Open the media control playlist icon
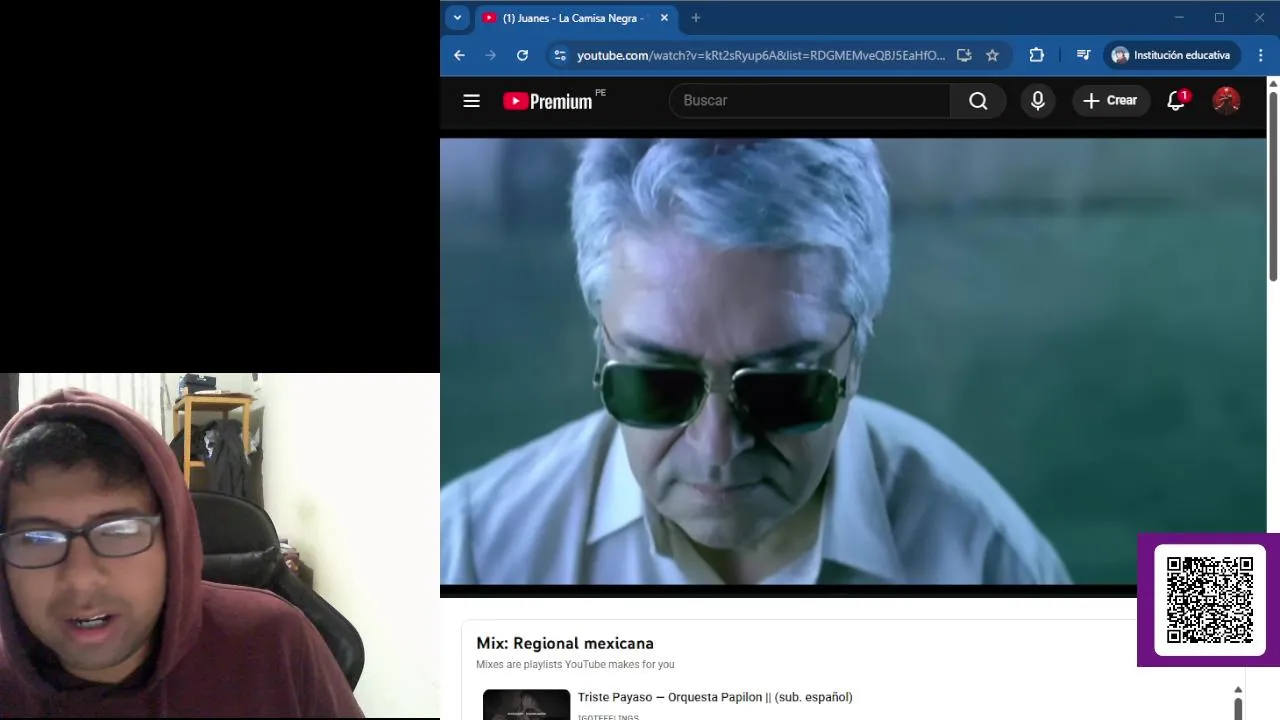The width and height of the screenshot is (1280, 720). click(x=1083, y=55)
